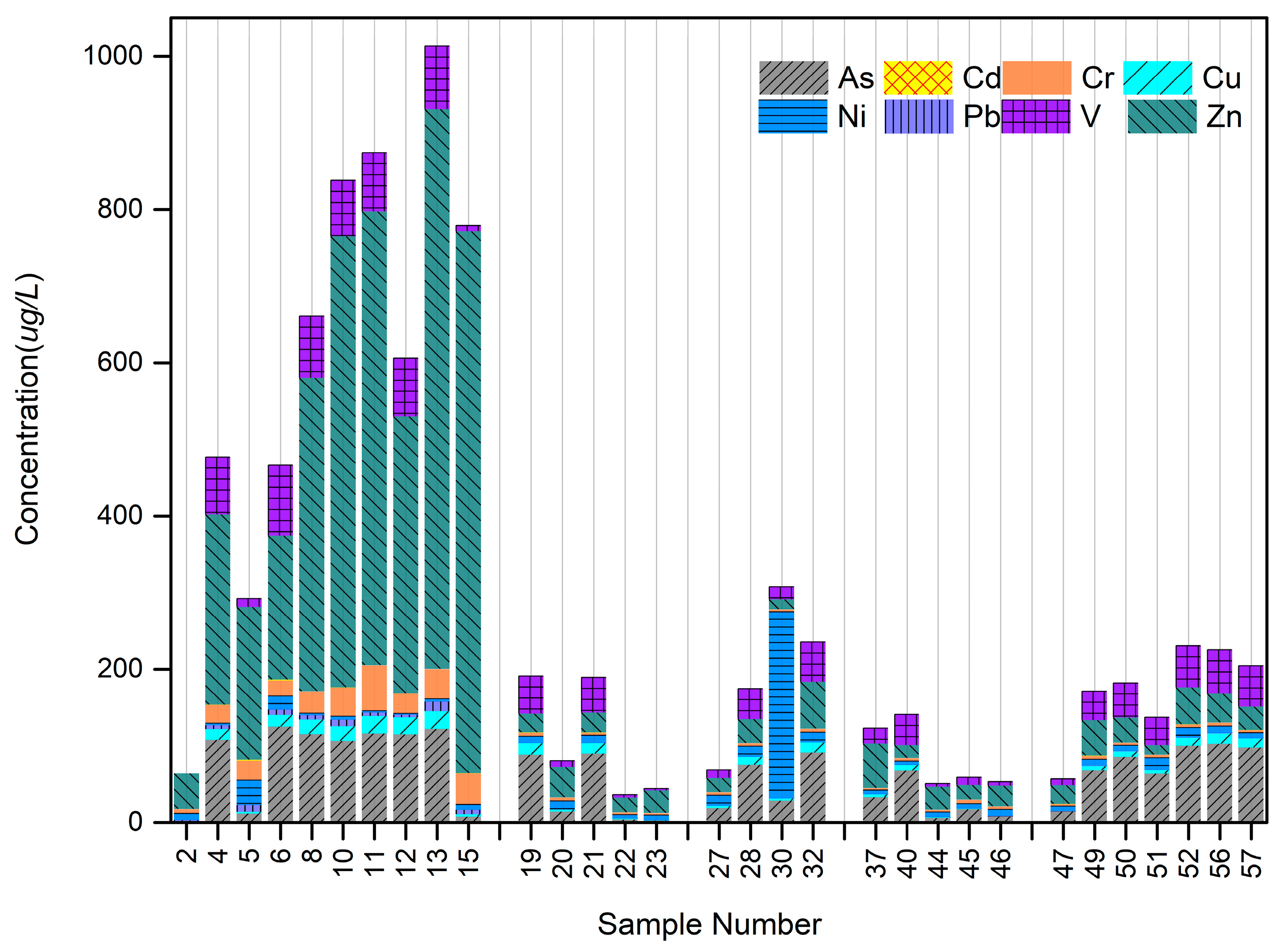Click the orange Cr legend swatch
Screen dimensions: 1285x952
pyautogui.click(x=1036, y=78)
